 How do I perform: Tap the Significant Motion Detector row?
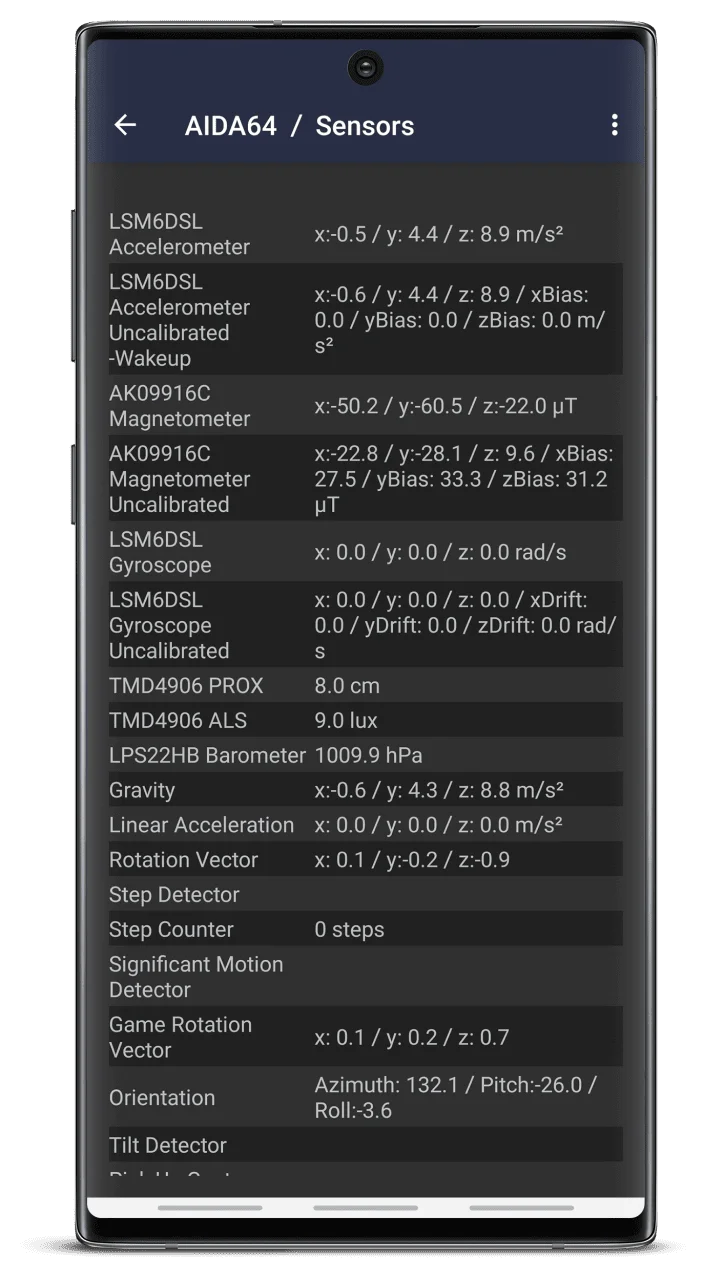(365, 977)
